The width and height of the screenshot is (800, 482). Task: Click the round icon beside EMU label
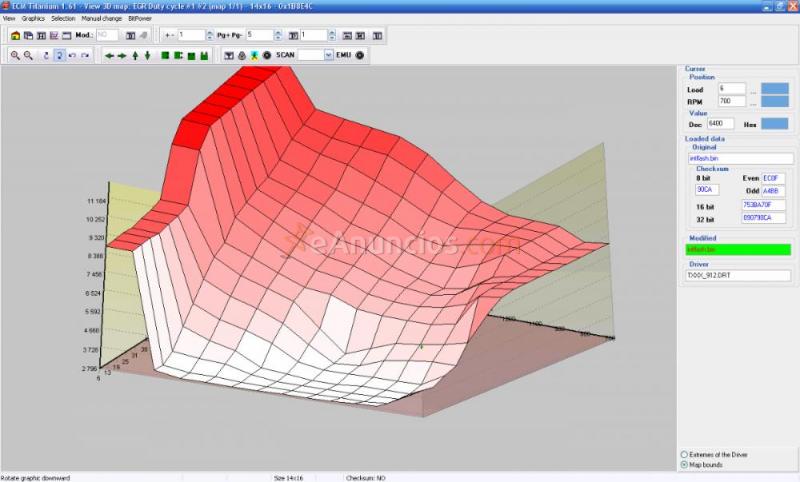pos(360,55)
